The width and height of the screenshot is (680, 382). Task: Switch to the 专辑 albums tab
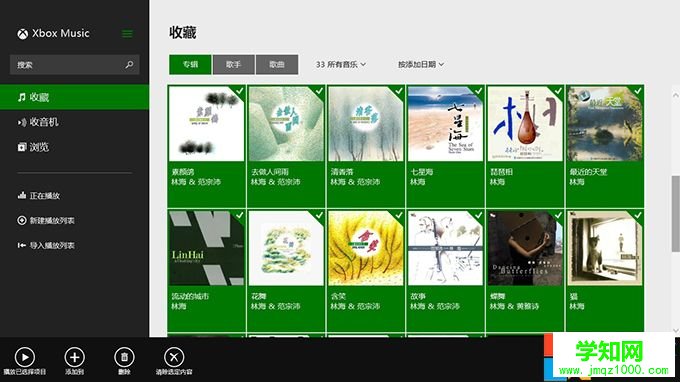pos(190,65)
